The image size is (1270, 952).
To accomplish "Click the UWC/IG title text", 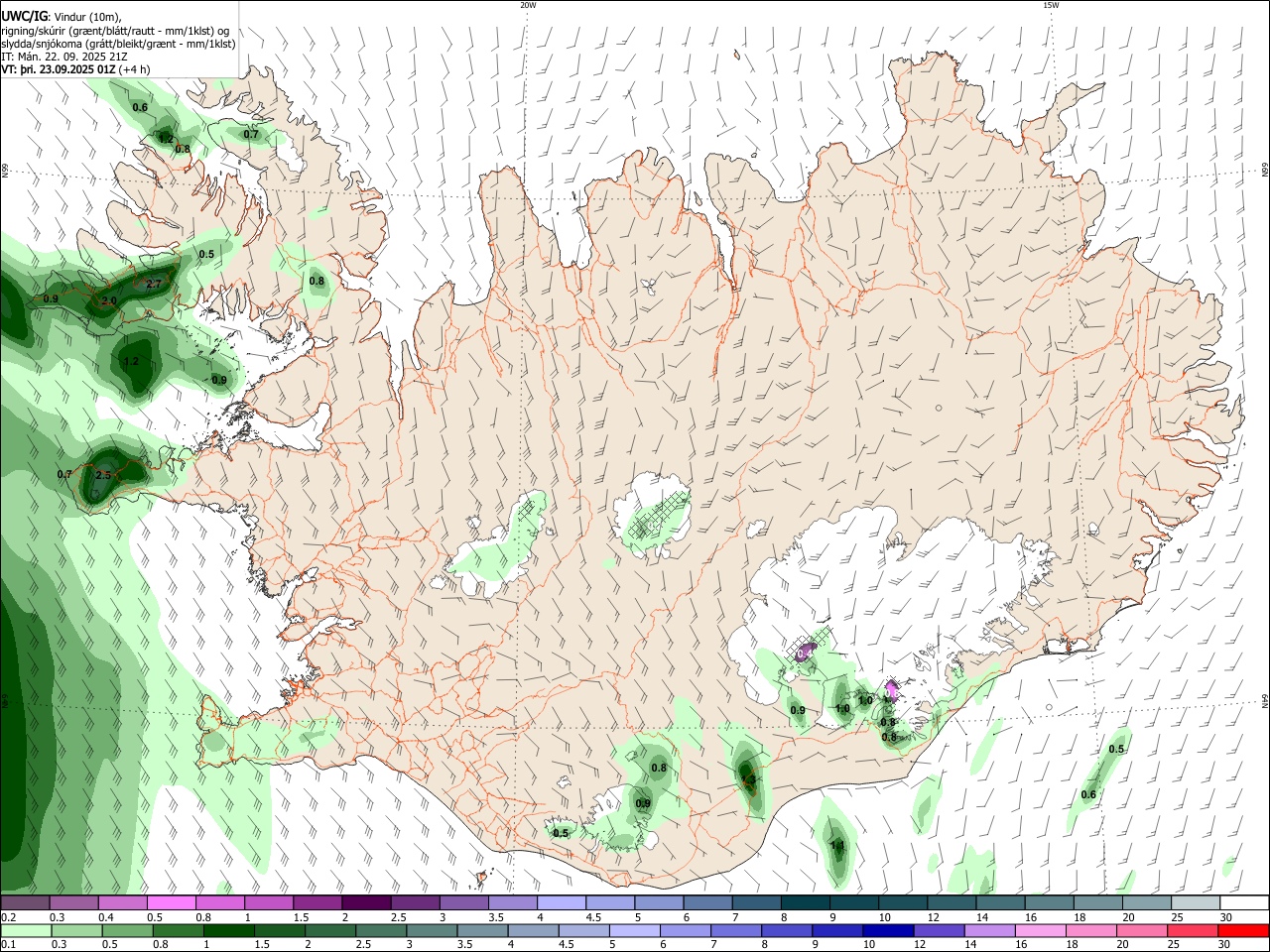I will (x=24, y=16).
